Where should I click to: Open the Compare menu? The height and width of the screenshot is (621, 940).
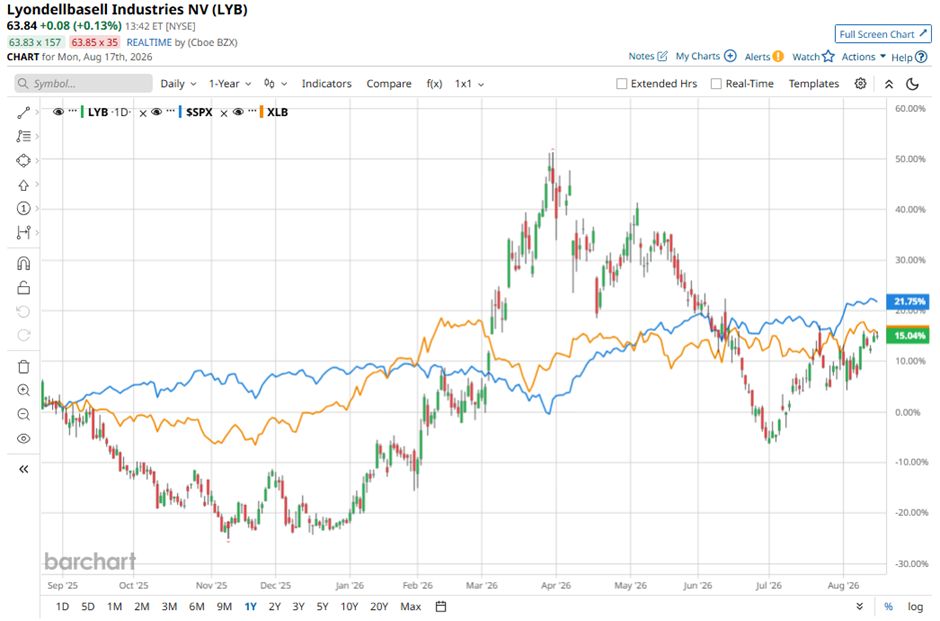pyautogui.click(x=388, y=84)
